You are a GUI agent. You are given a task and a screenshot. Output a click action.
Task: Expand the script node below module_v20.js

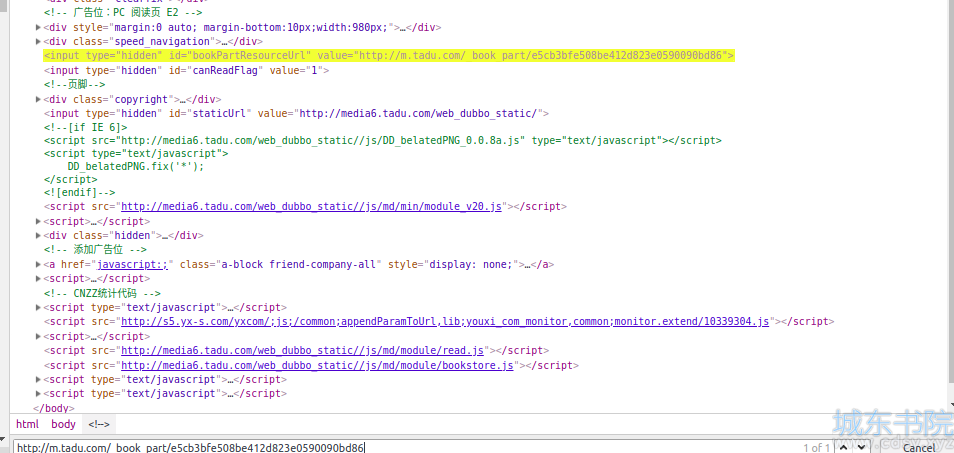(x=38, y=221)
